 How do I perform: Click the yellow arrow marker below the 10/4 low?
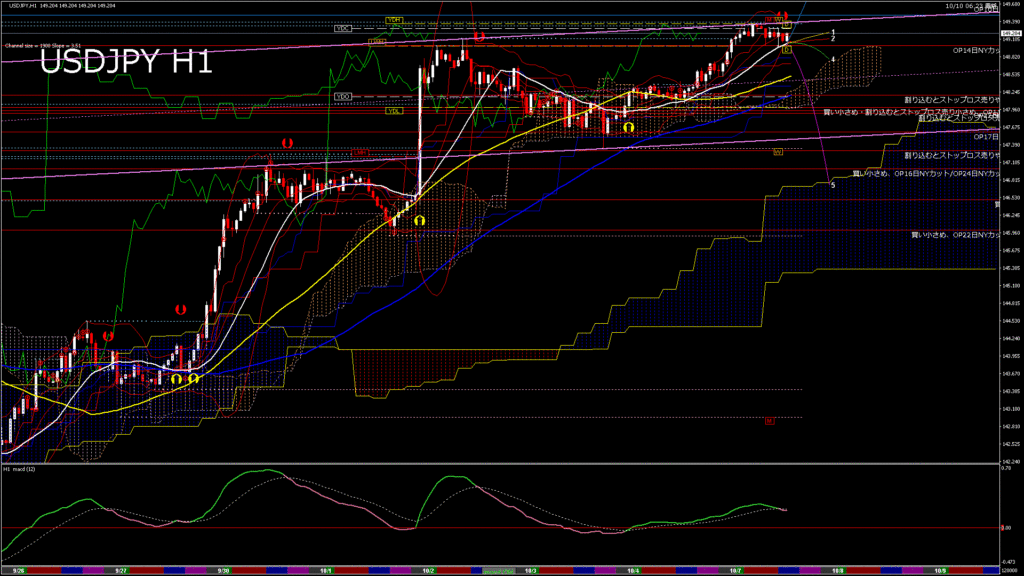point(628,128)
